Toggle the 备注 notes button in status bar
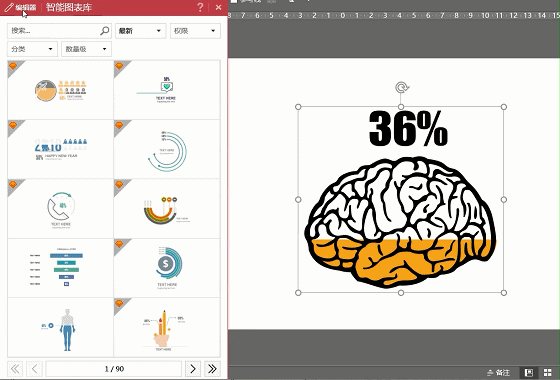Viewport: 560px width, 380px height. tap(499, 372)
